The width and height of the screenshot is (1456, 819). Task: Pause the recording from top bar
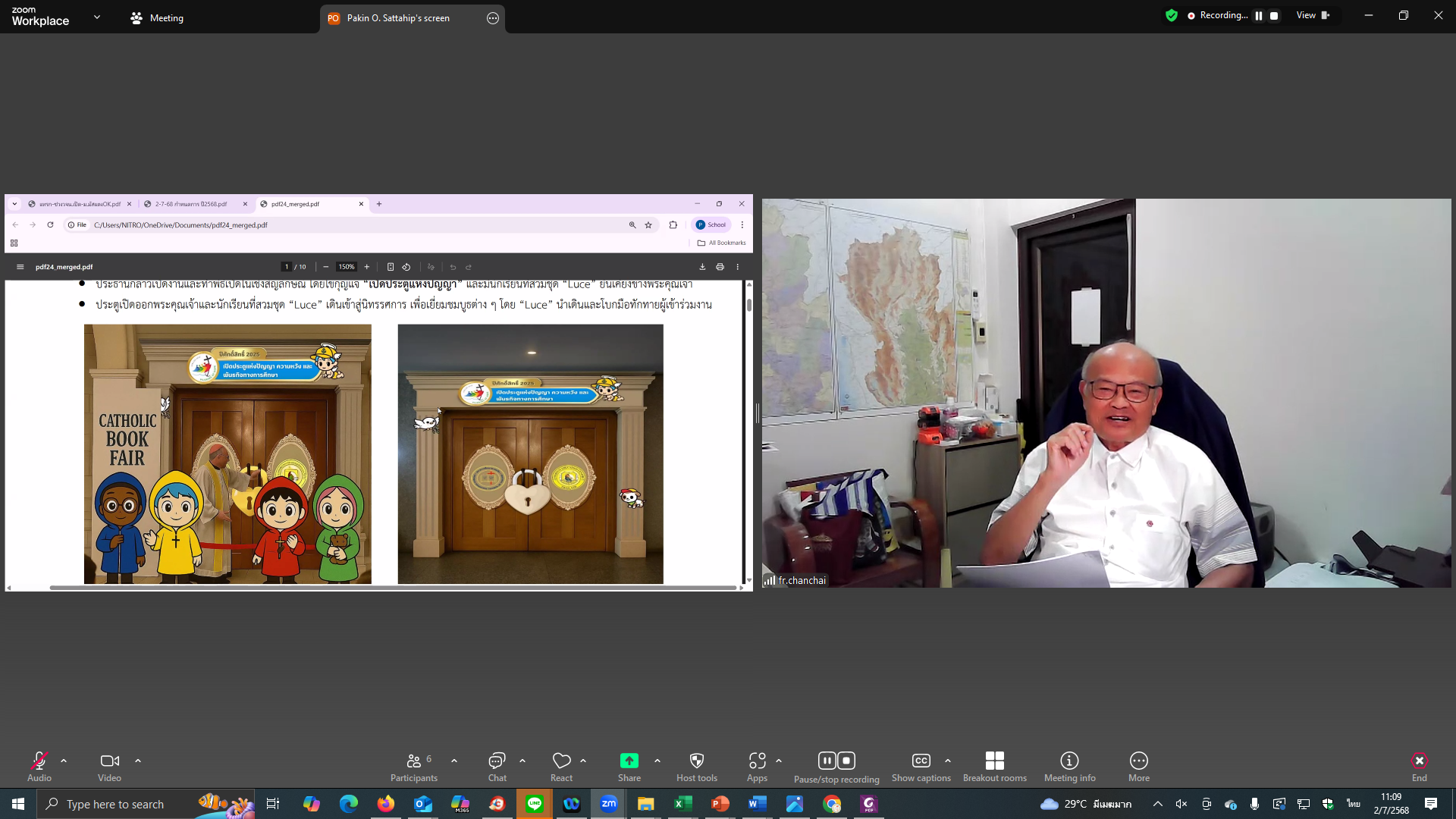[x=1259, y=15]
